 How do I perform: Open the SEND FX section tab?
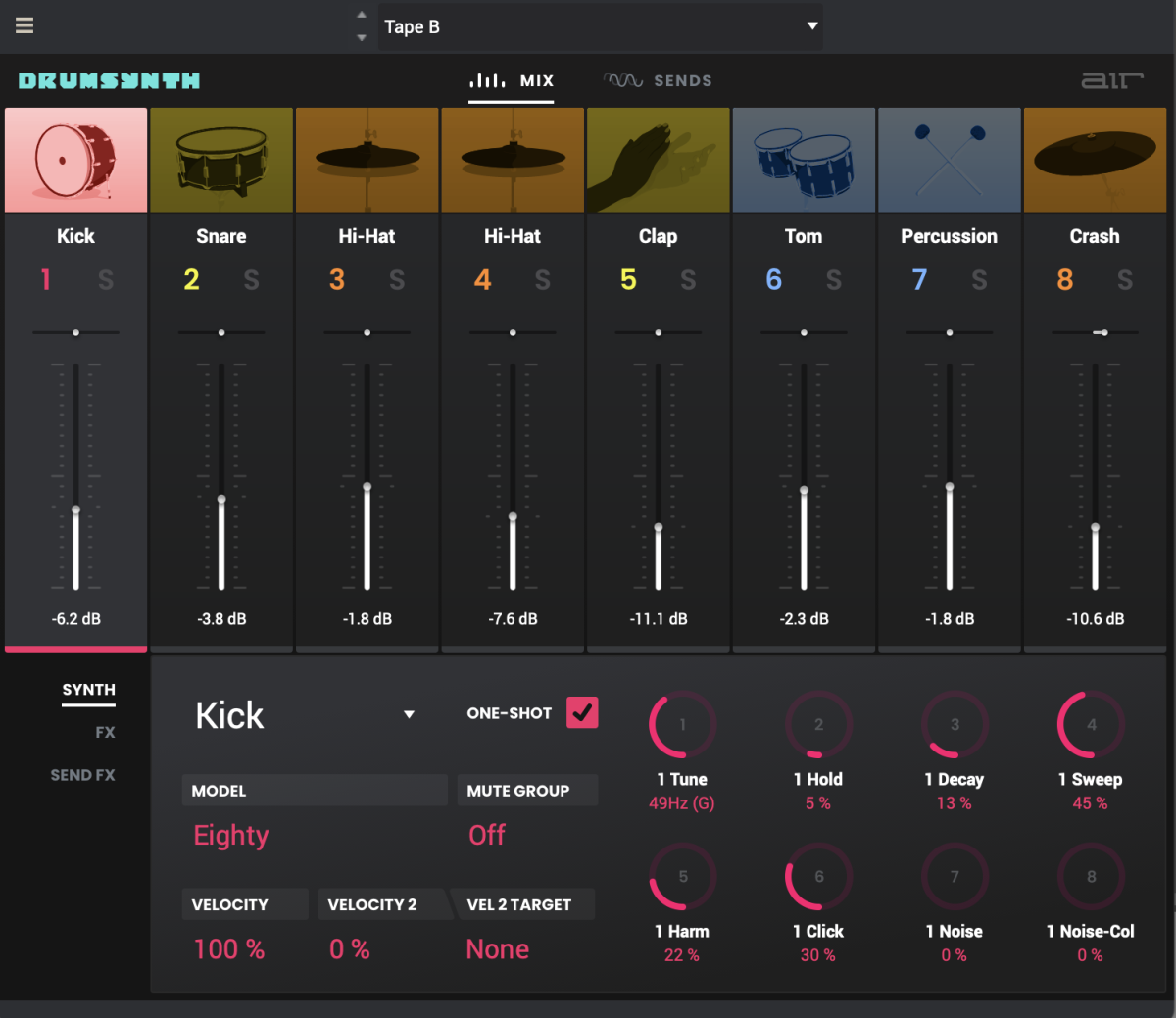tap(82, 774)
